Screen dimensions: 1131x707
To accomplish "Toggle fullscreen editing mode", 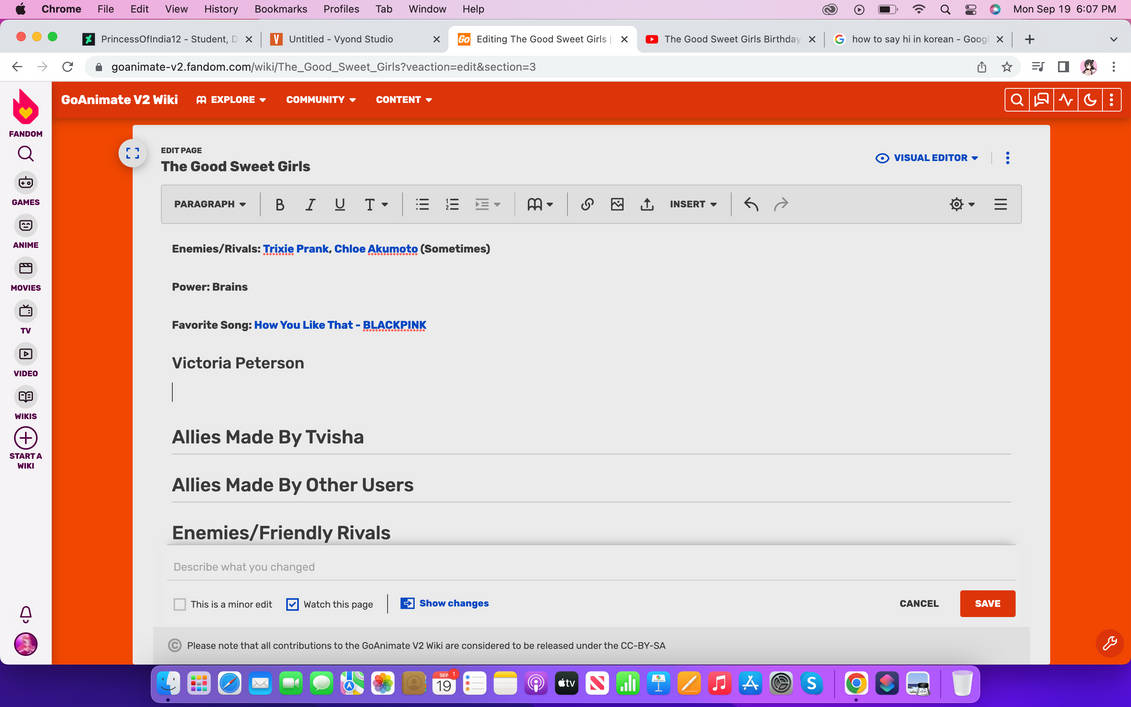I will 133,153.
